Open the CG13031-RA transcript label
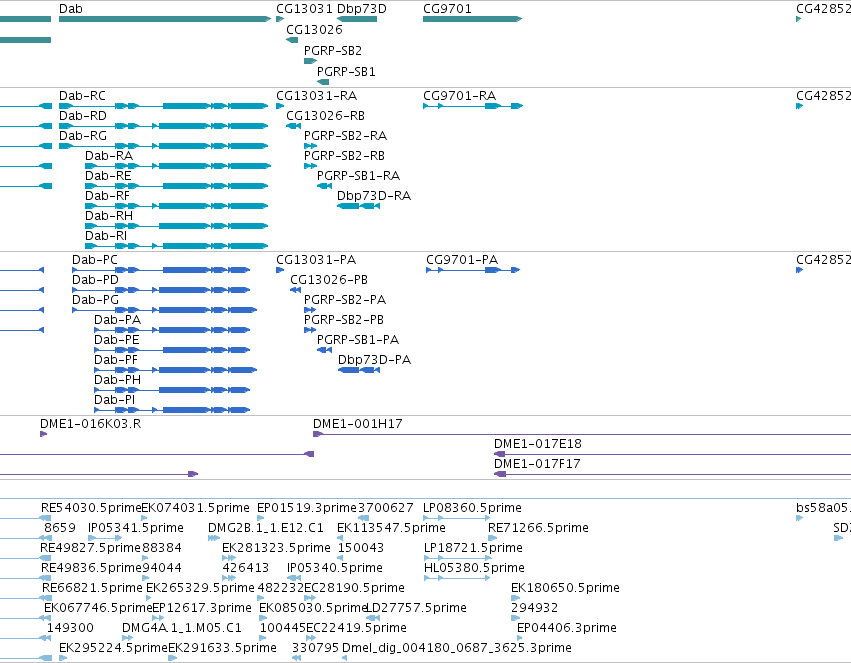 pos(316,96)
